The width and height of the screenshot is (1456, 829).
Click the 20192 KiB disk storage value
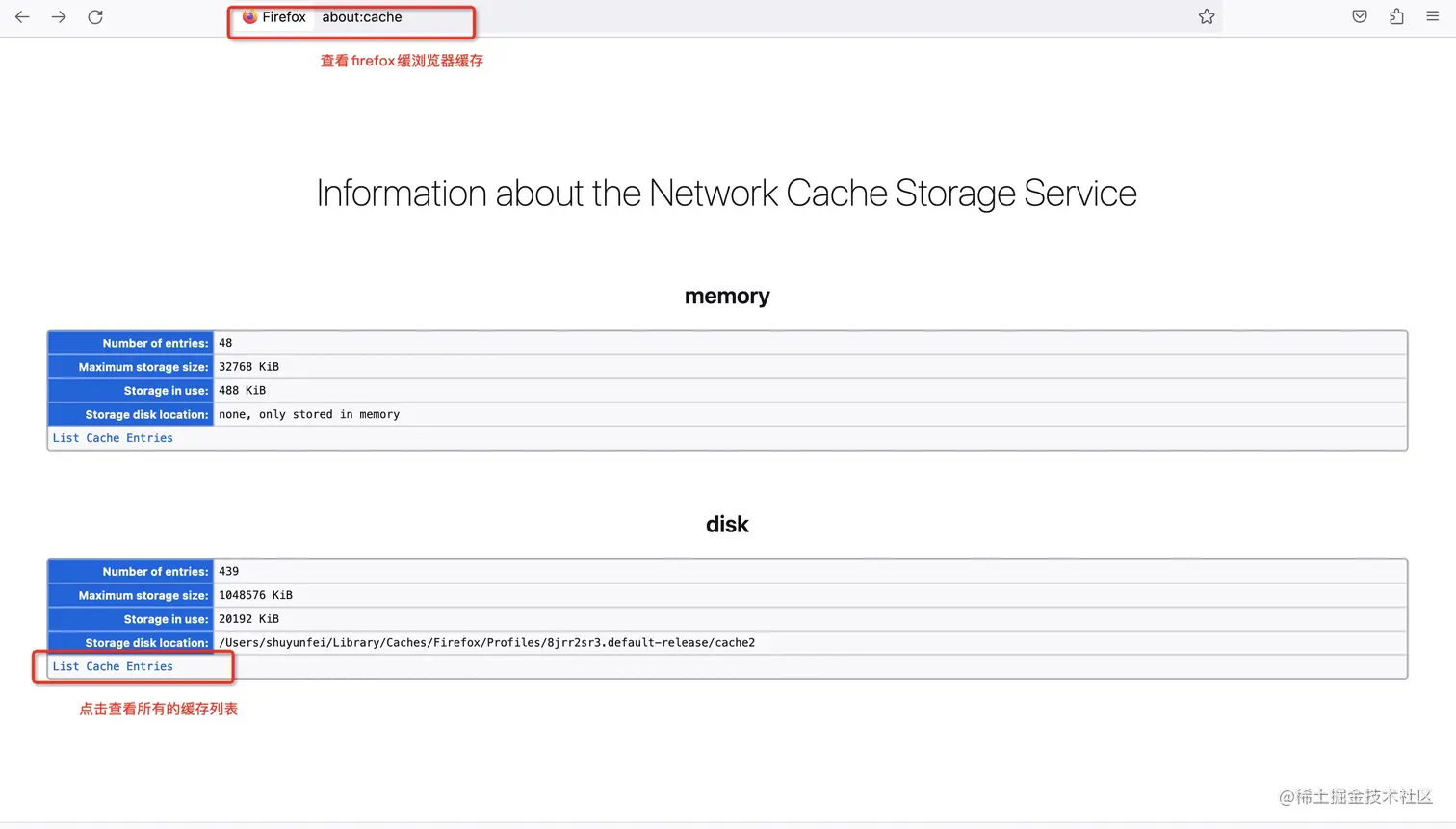[248, 619]
